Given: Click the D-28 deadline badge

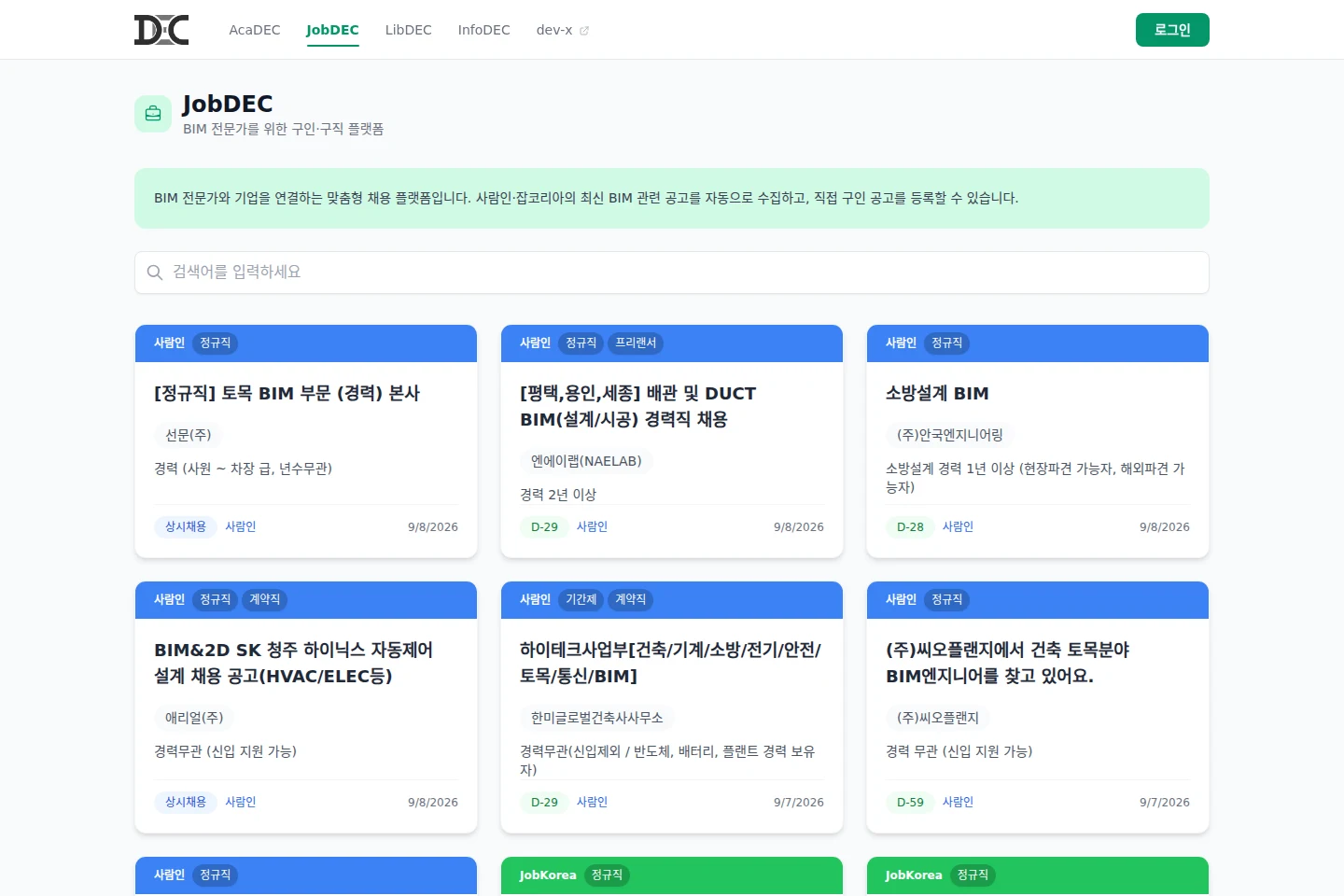Looking at the screenshot, I should (x=910, y=526).
